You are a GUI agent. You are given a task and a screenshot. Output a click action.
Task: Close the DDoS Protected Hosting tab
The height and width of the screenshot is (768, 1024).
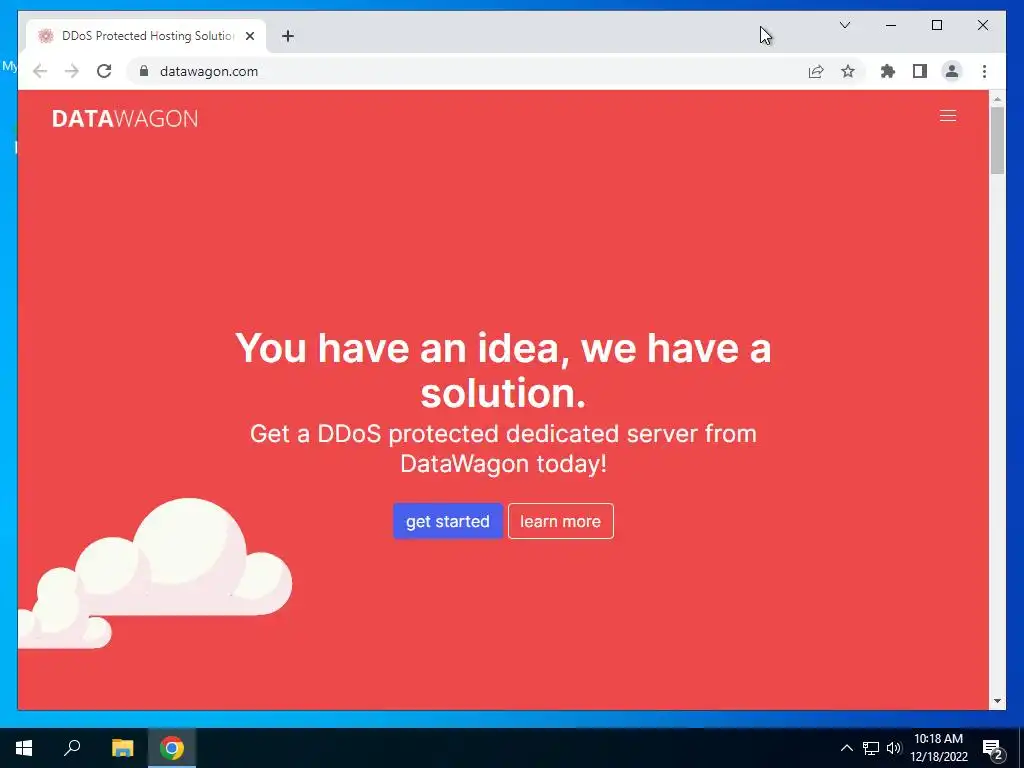tap(249, 36)
